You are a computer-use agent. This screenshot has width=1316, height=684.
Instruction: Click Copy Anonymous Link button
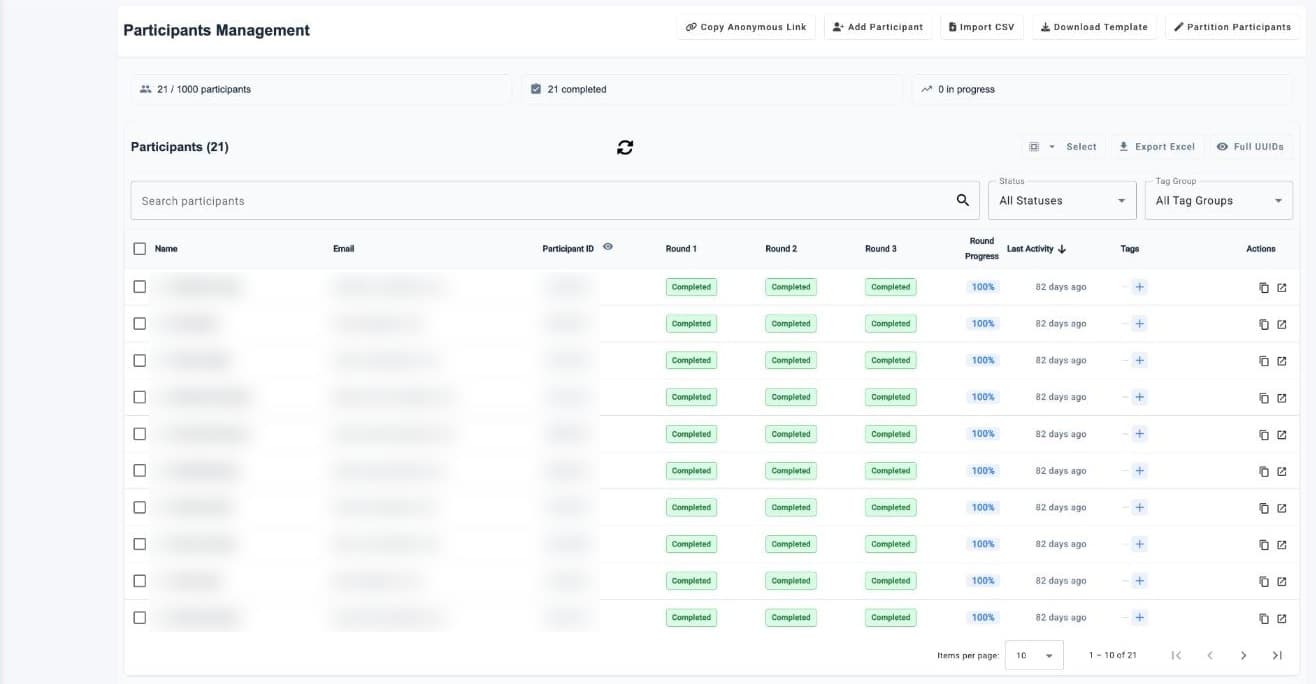(746, 27)
